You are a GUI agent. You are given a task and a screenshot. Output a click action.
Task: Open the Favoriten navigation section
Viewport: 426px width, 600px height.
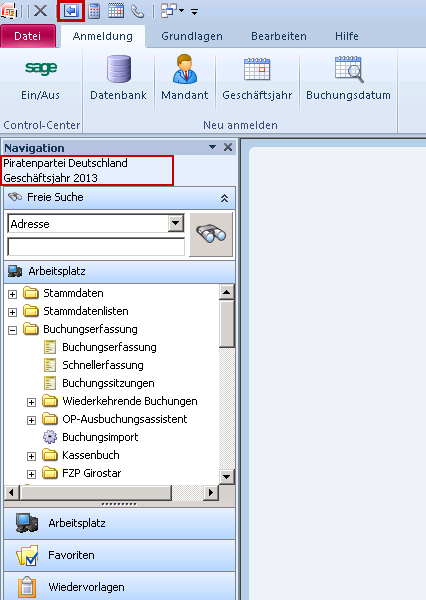tap(119, 555)
